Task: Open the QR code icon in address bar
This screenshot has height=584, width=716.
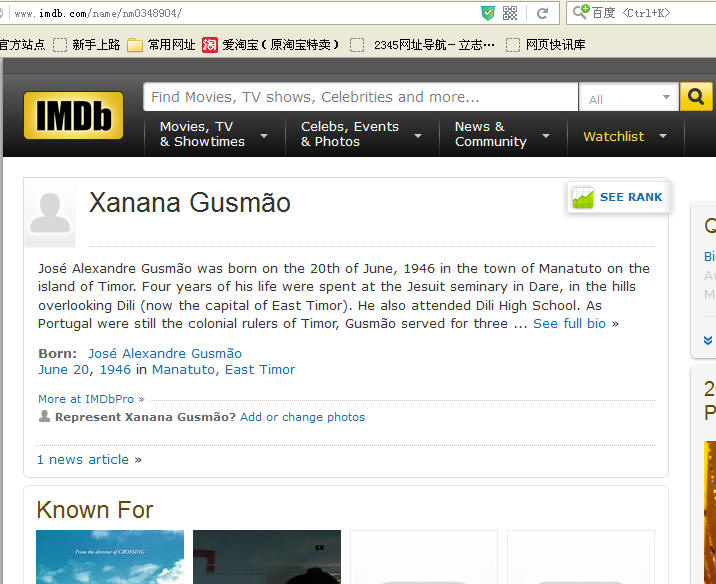Action: coord(510,13)
